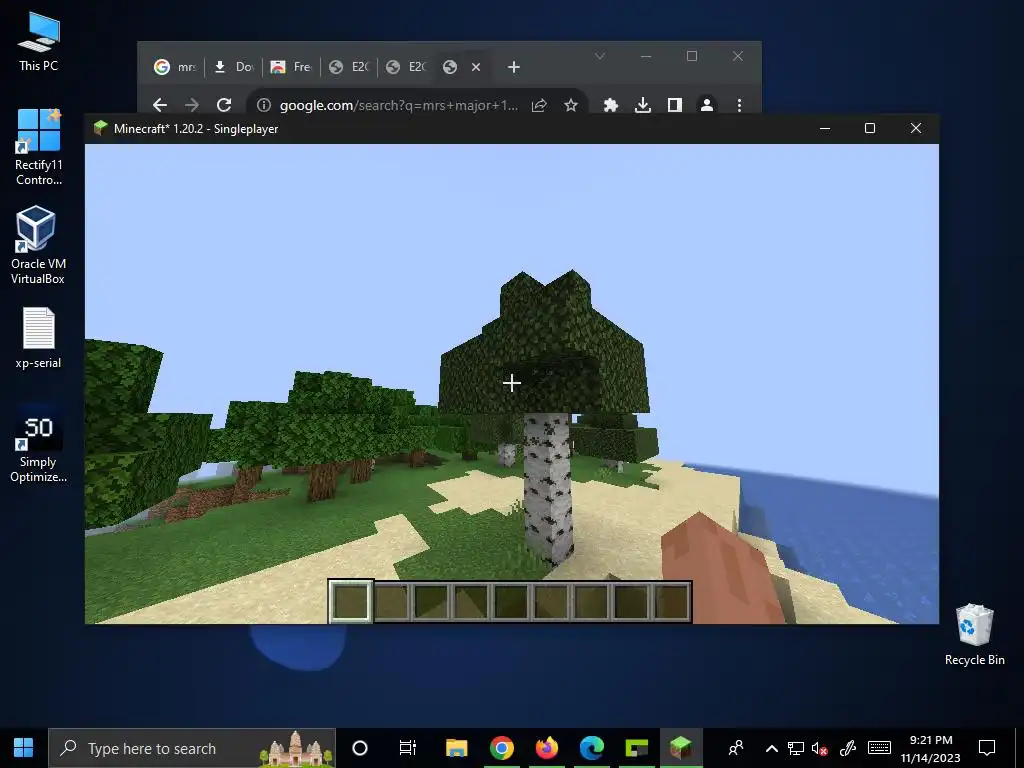This screenshot has height=768, width=1024.
Task: Toggle Chrome side panel
Action: click(675, 105)
